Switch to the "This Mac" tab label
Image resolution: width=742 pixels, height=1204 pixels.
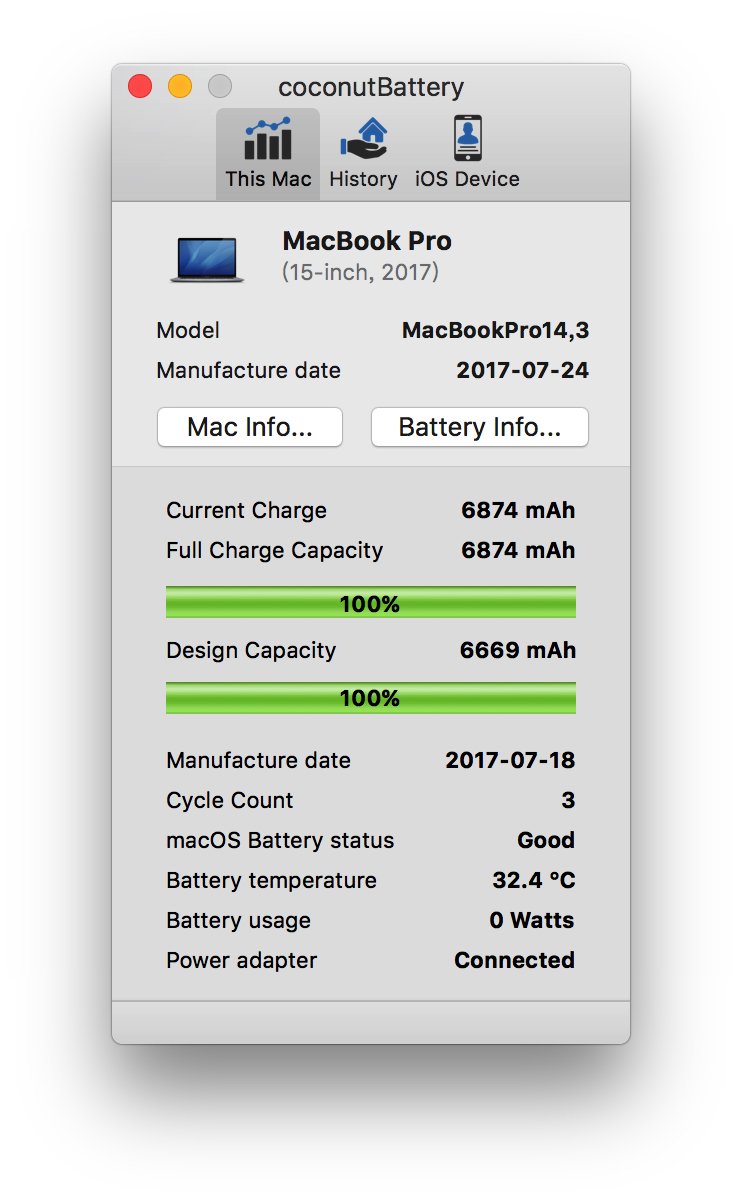[x=268, y=179]
